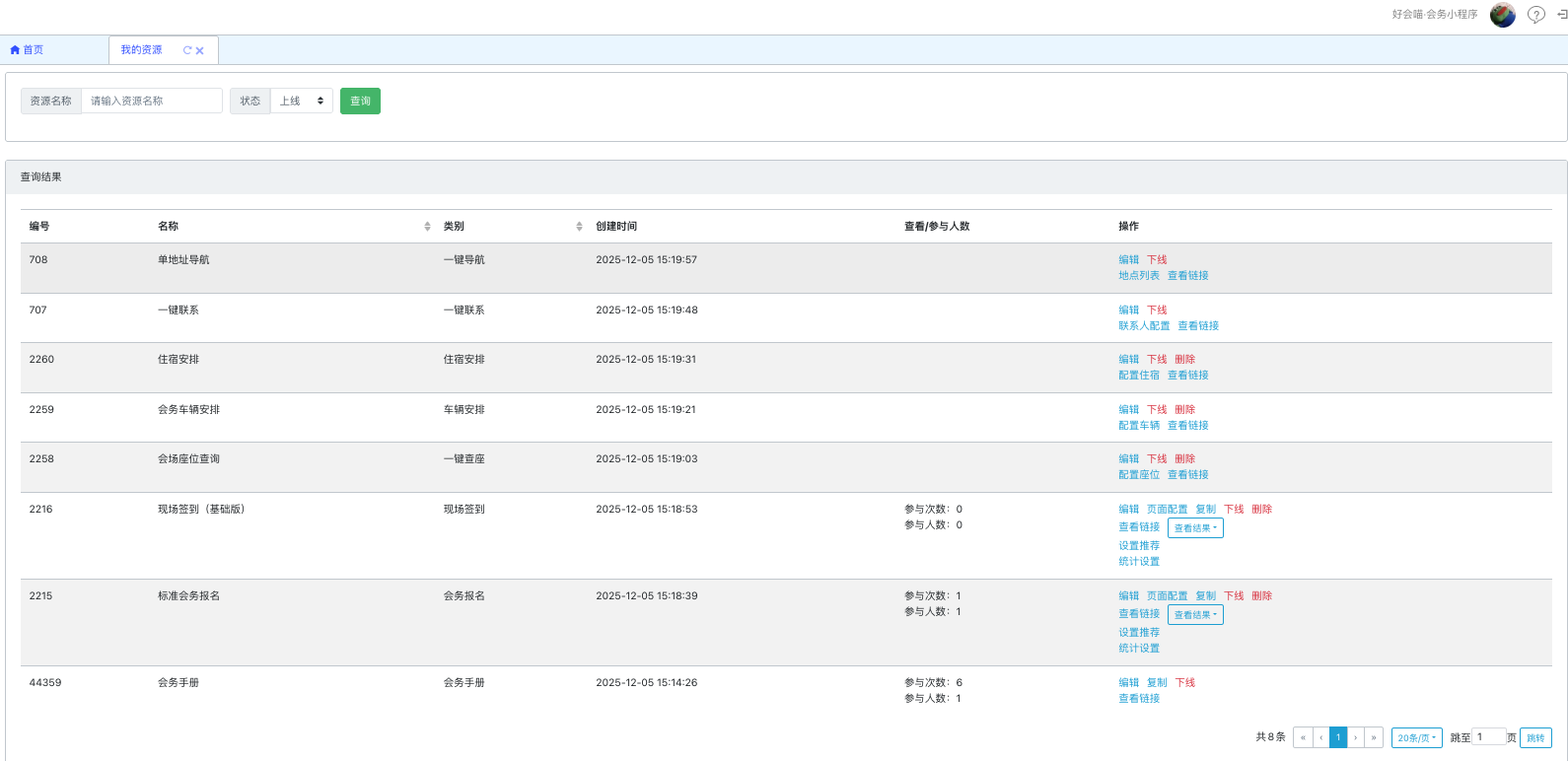The height and width of the screenshot is (761, 1568).
Task: Click 删除 link for 住宿安排 row
Action: 1184,360
